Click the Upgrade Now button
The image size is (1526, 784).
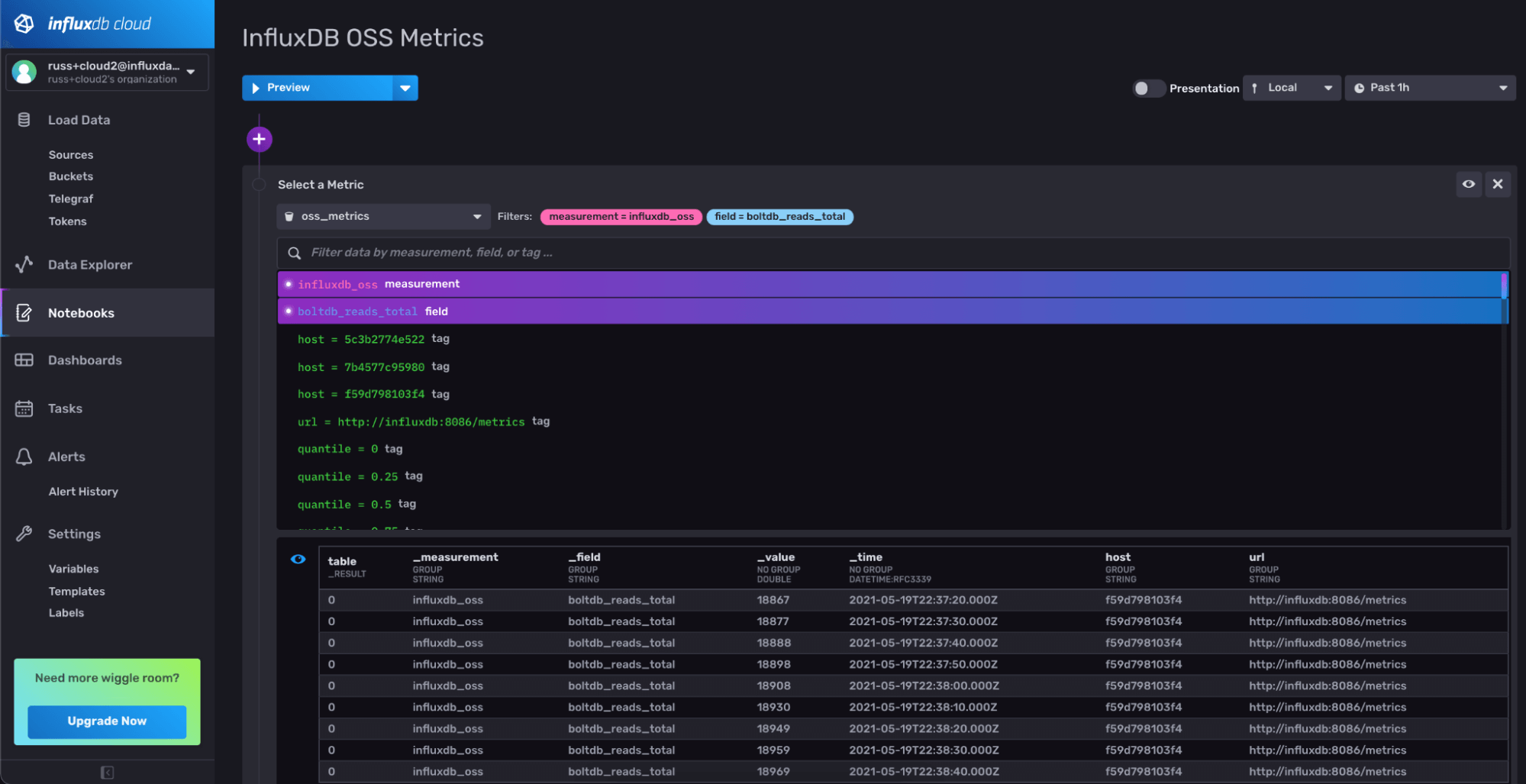pos(106,721)
